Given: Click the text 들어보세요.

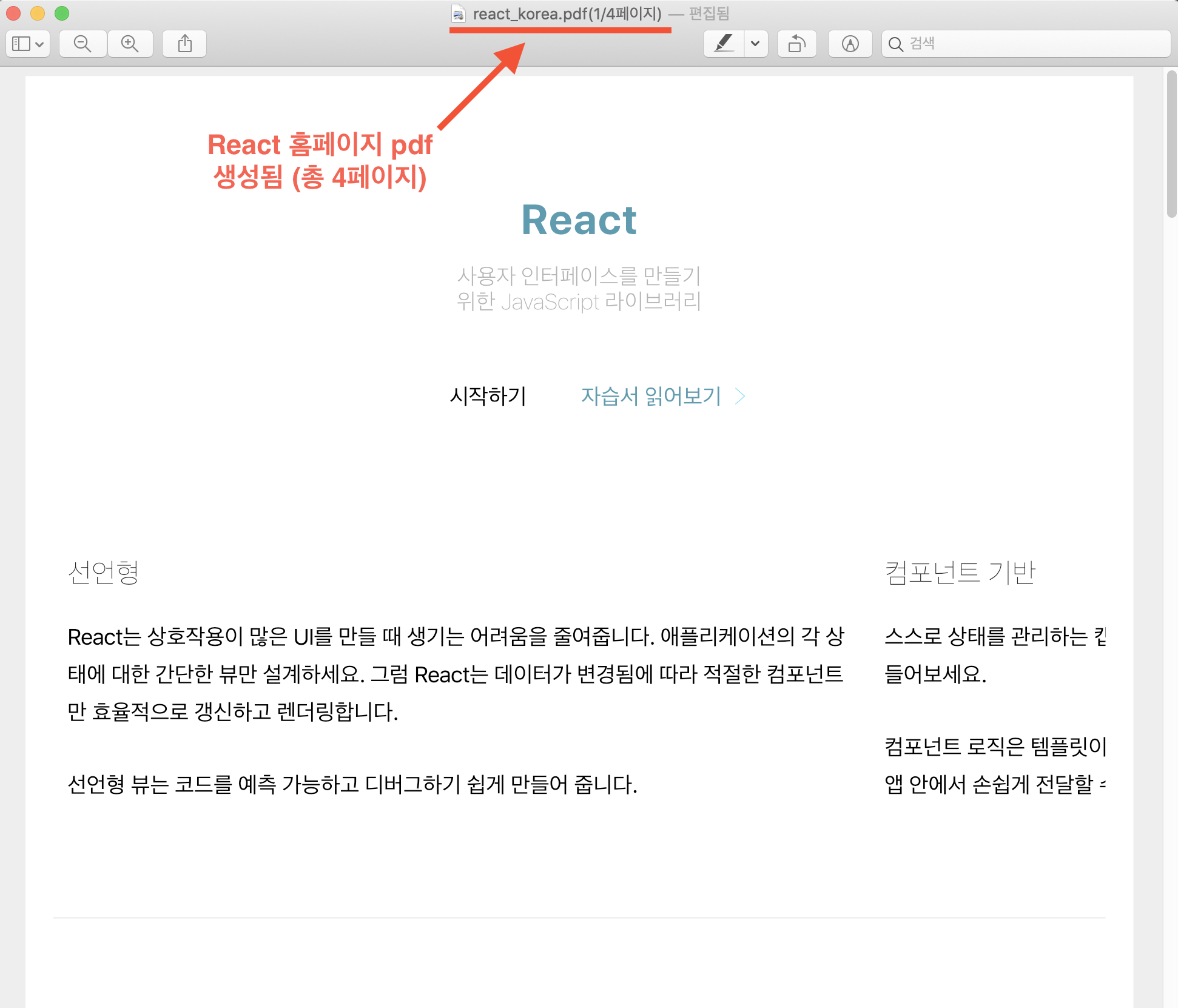Looking at the screenshot, I should pyautogui.click(x=935, y=674).
